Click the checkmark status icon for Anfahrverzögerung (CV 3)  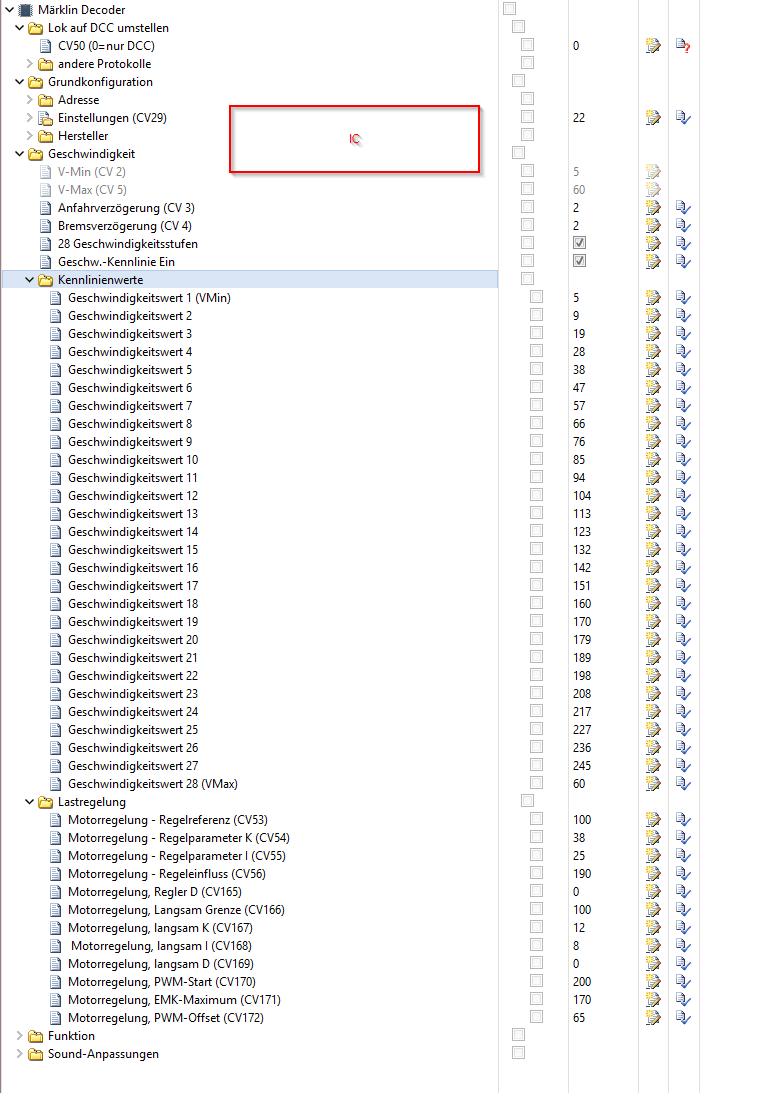tap(684, 208)
